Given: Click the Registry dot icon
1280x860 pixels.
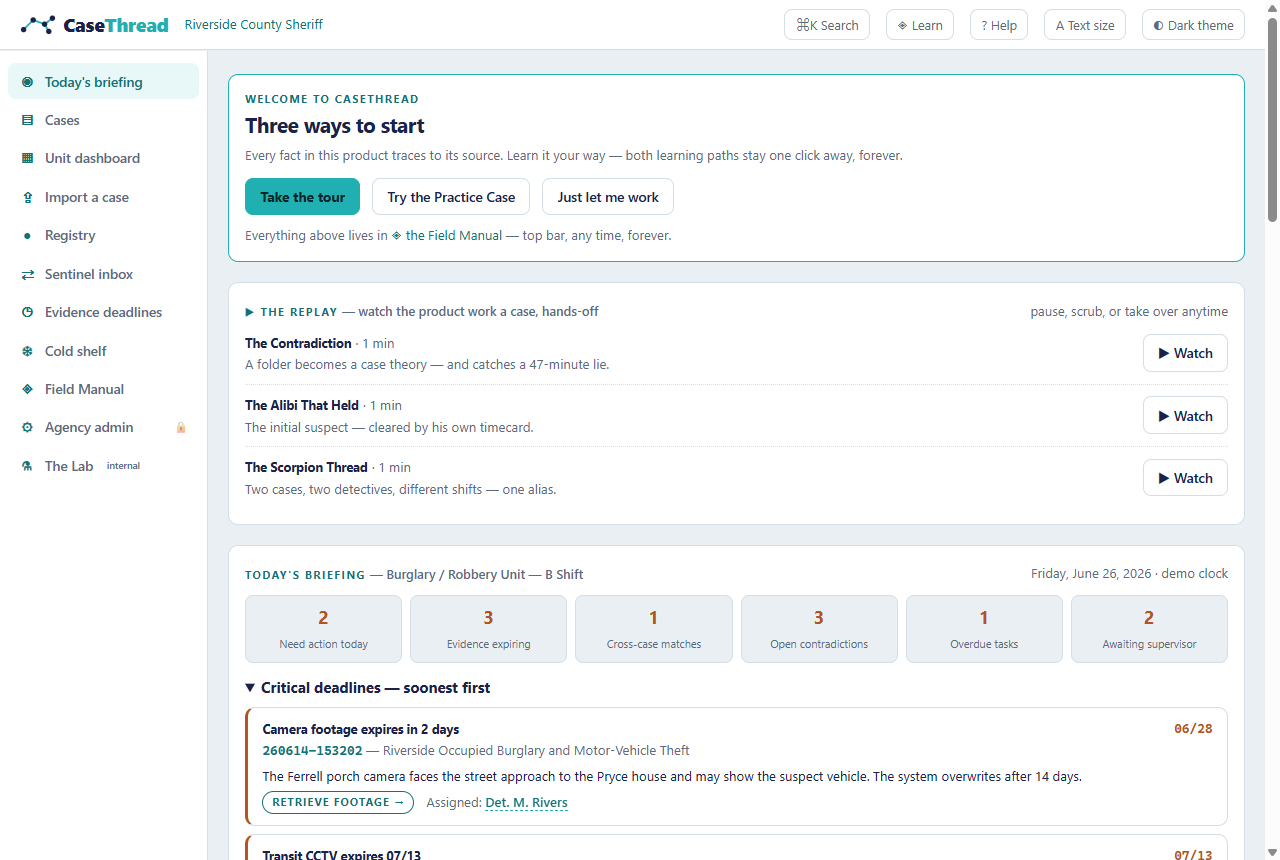Looking at the screenshot, I should click(27, 236).
